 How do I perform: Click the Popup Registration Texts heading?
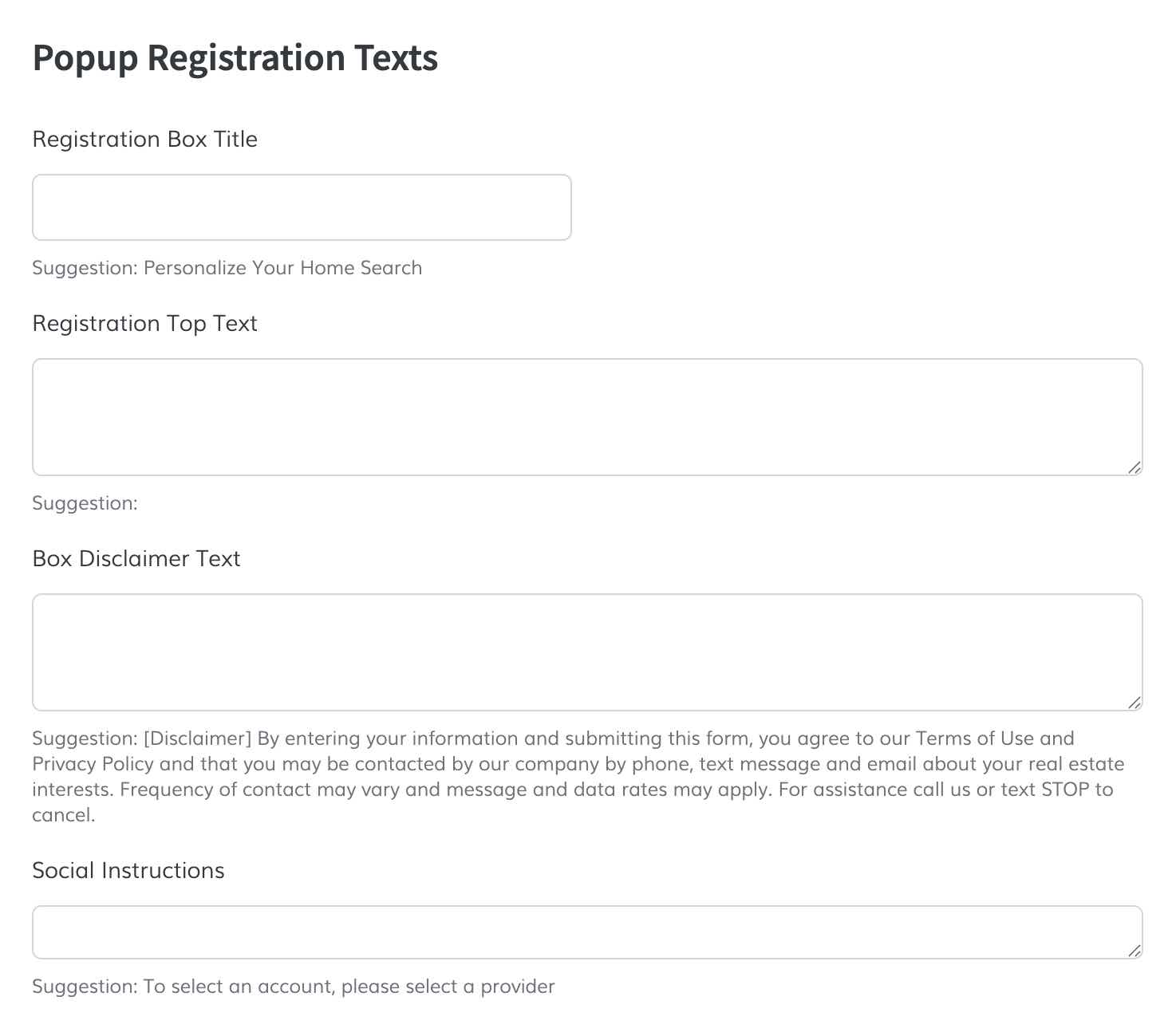[x=235, y=58]
